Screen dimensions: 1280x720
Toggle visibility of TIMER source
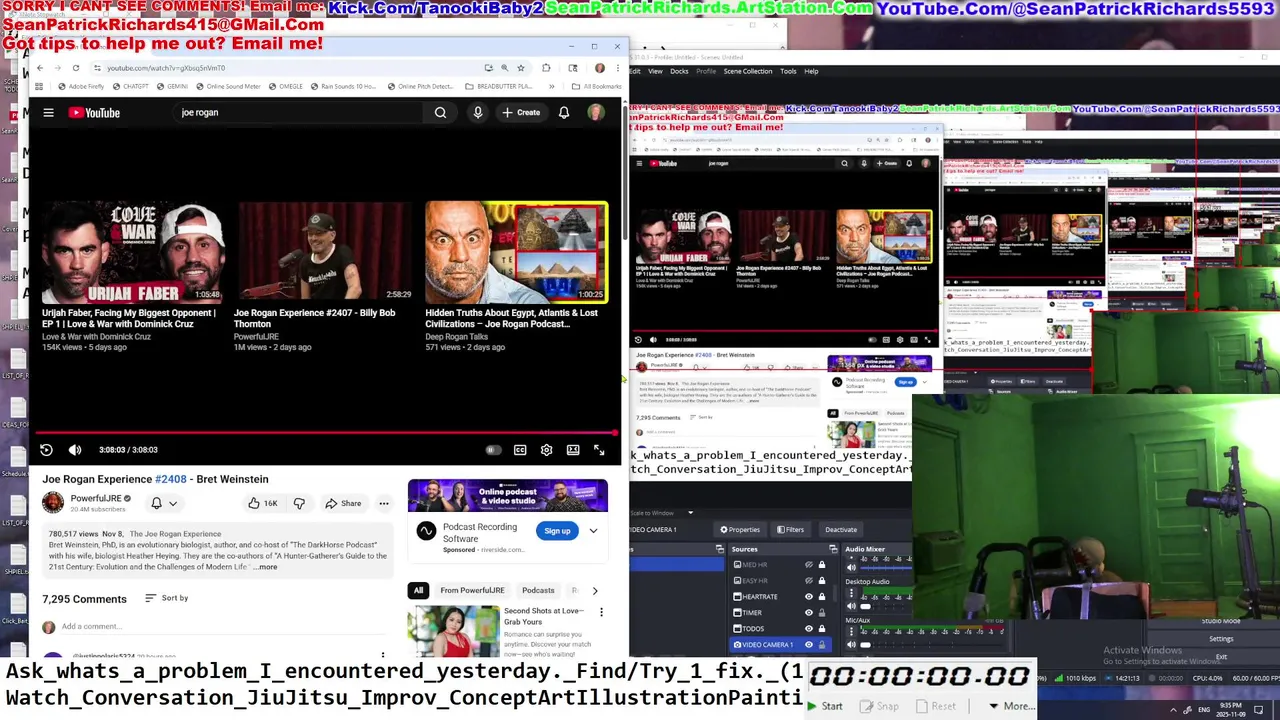809,613
